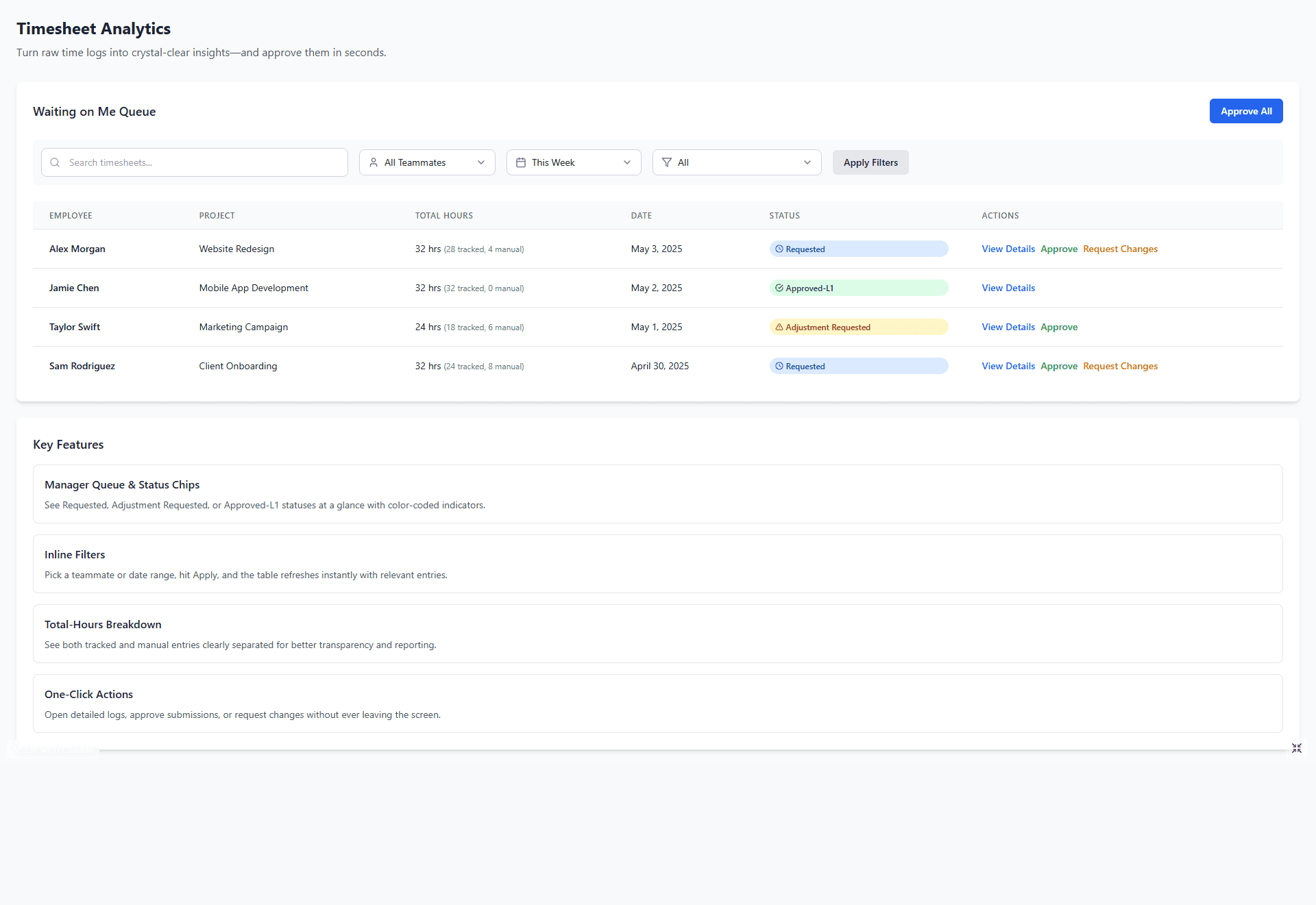This screenshot has height=905, width=1316.
Task: Click the Inline Filters feature card
Action: (x=658, y=564)
